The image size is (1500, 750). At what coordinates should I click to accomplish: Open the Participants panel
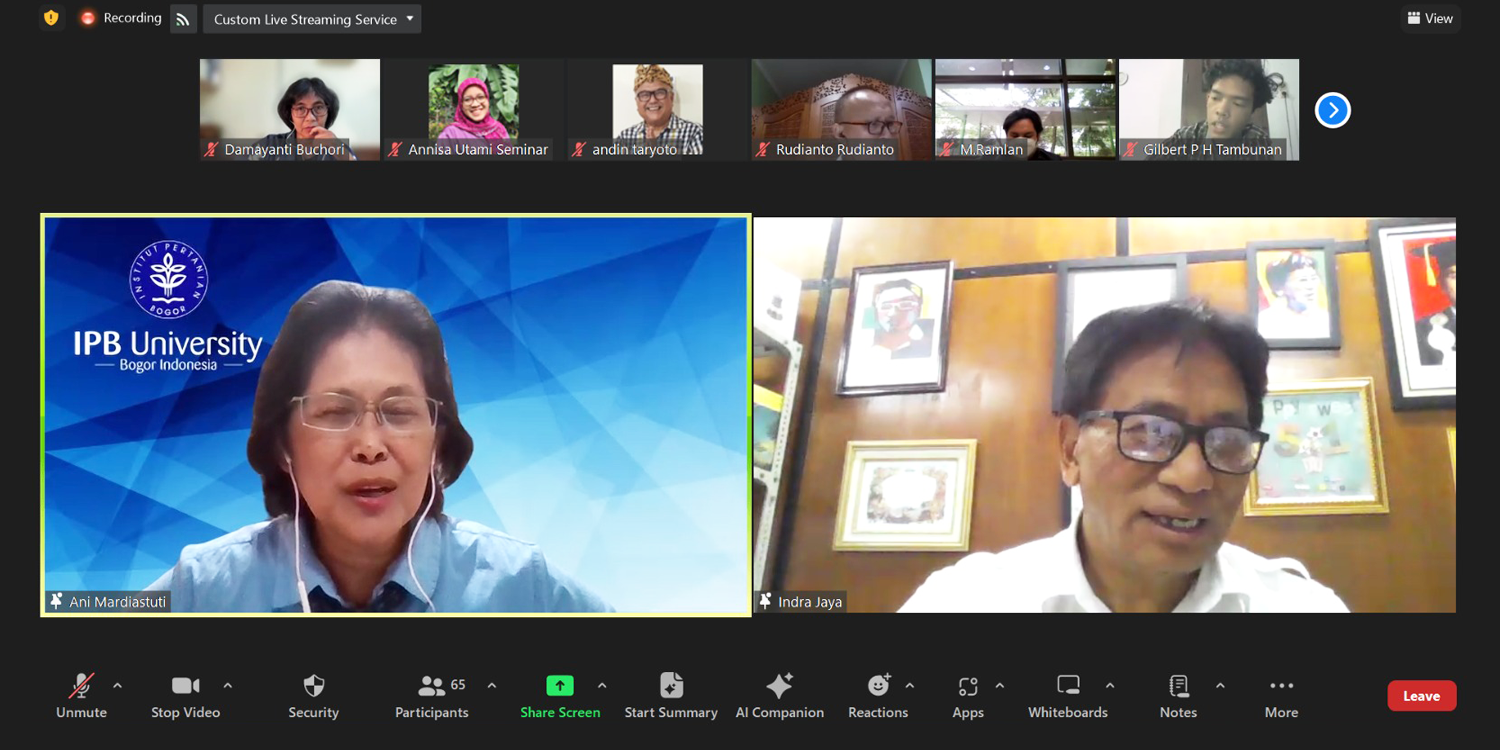click(432, 696)
